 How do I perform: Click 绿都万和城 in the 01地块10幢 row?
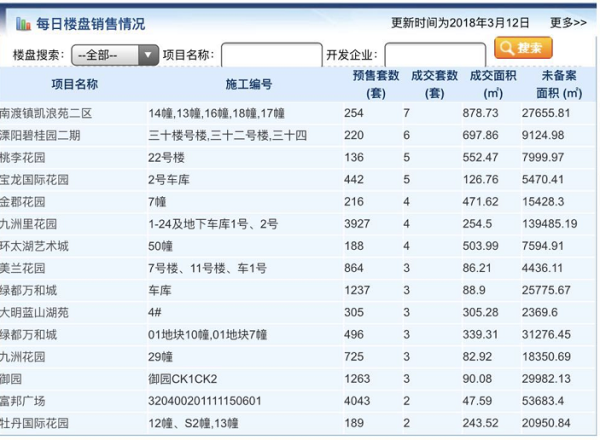click(29, 335)
